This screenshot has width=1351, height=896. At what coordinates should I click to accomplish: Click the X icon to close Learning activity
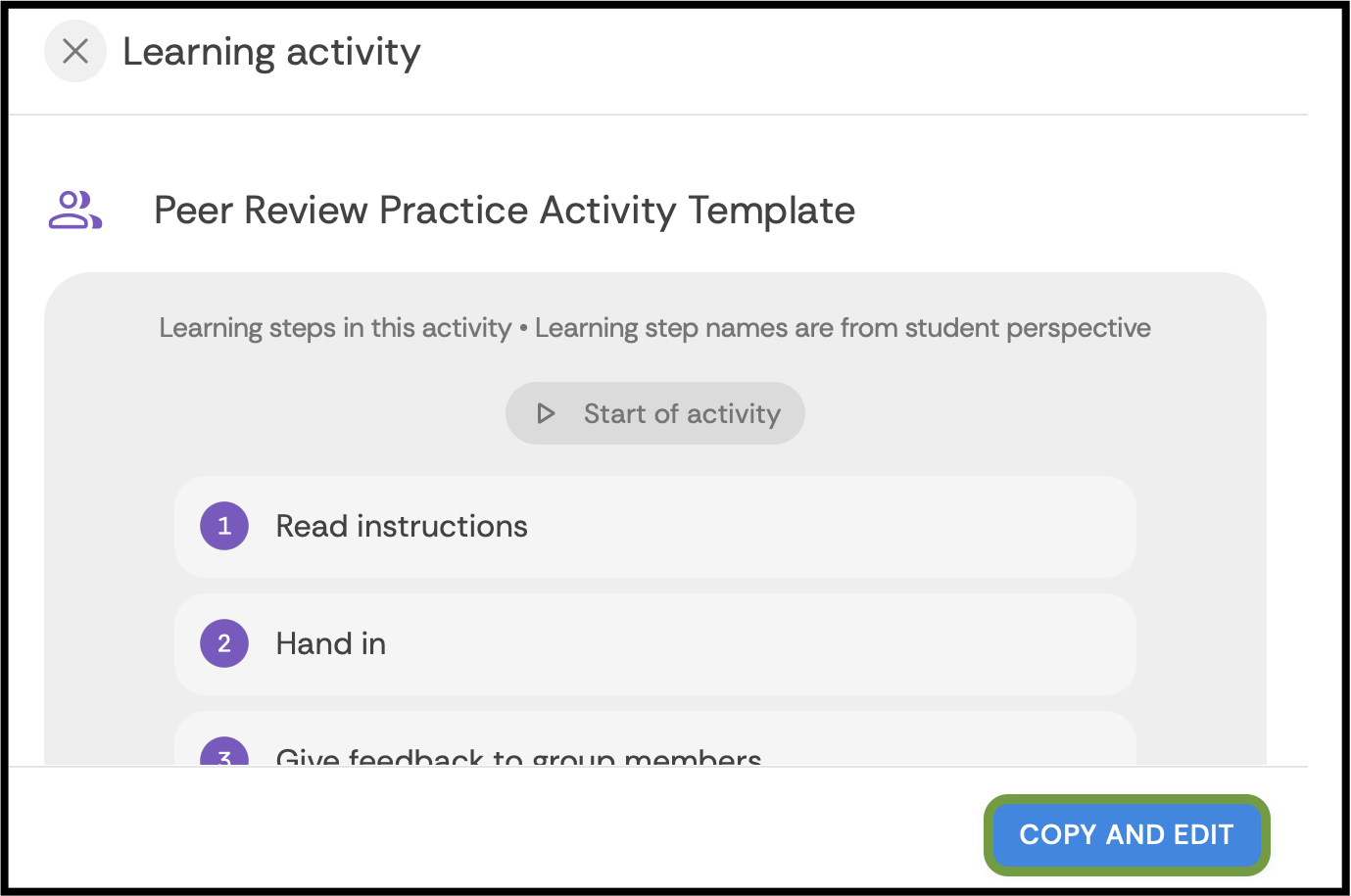click(75, 51)
